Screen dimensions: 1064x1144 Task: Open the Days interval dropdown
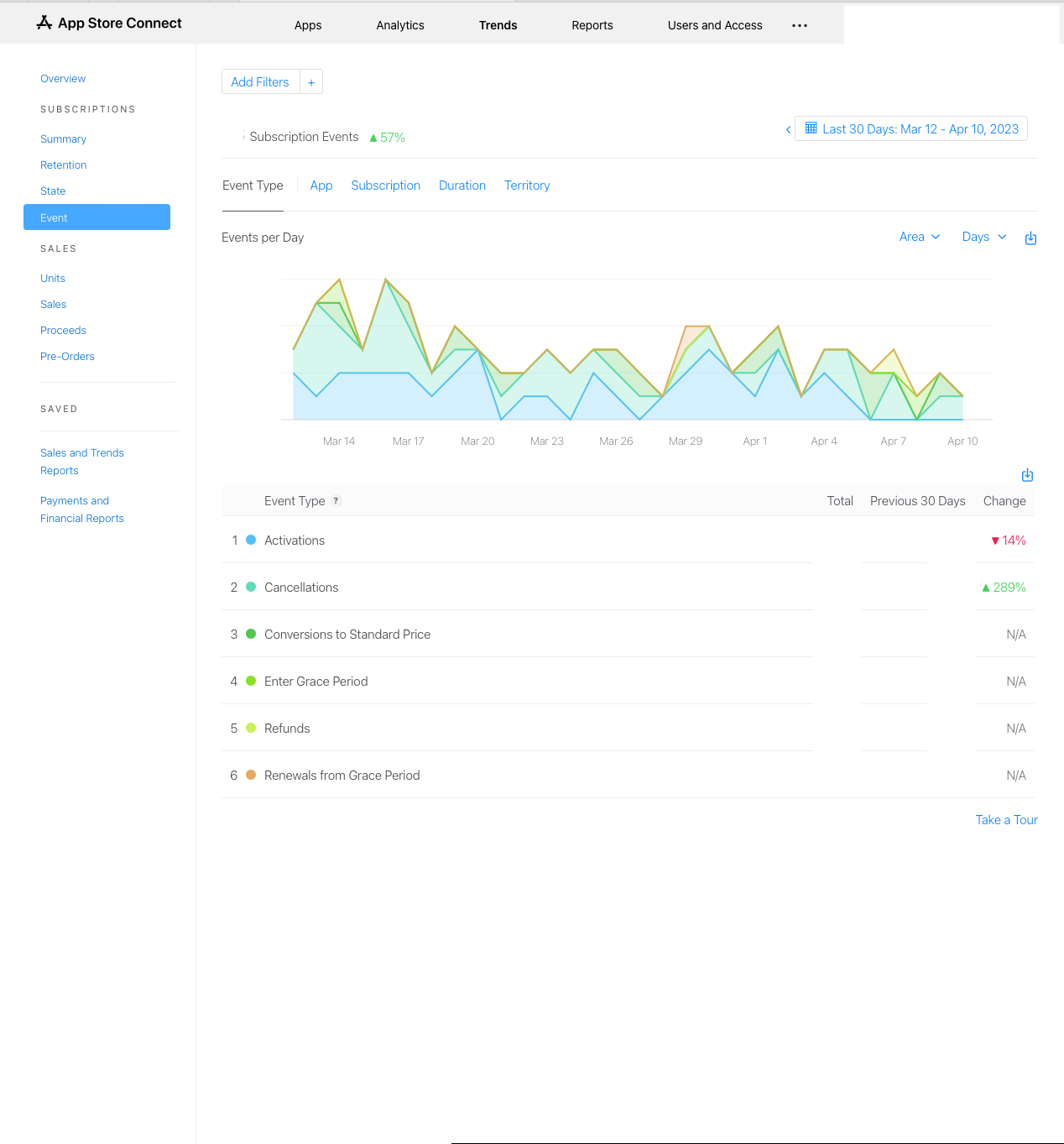coord(983,237)
